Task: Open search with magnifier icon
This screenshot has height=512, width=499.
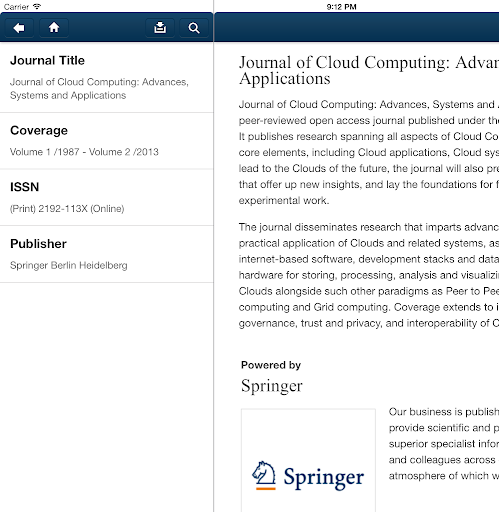Action: [x=194, y=28]
